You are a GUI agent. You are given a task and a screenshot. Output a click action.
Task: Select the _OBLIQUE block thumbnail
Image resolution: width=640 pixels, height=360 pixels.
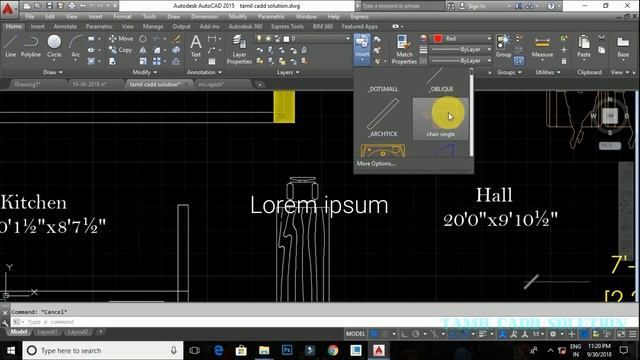click(x=440, y=80)
